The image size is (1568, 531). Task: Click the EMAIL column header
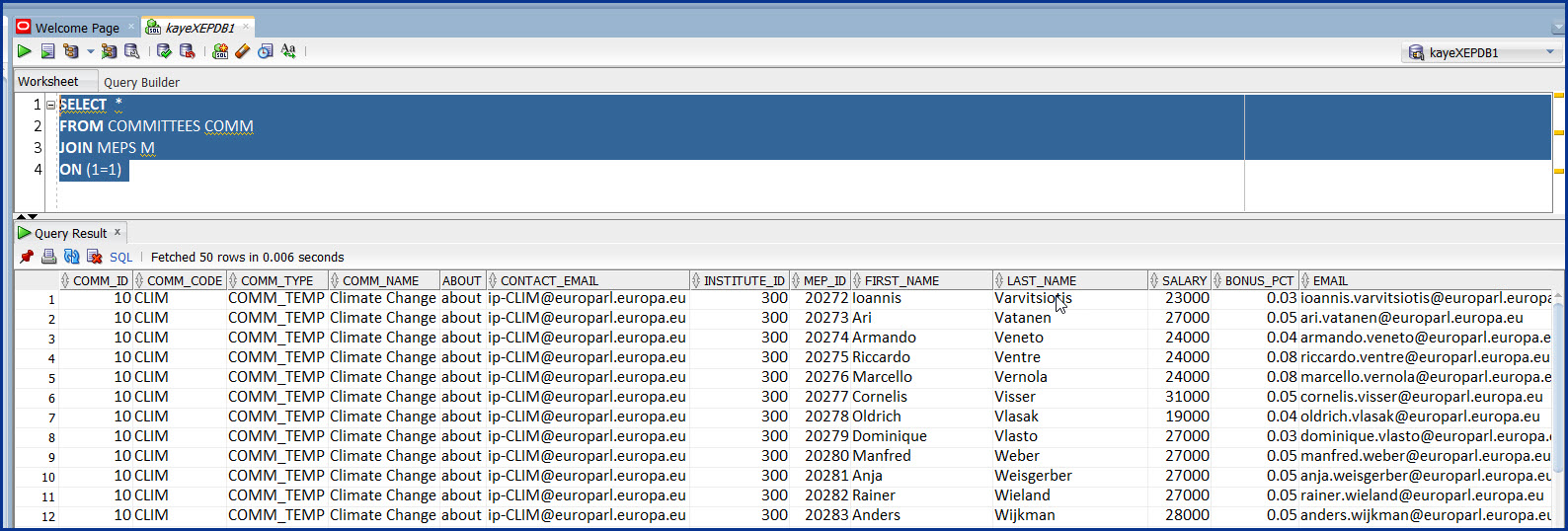1425,280
